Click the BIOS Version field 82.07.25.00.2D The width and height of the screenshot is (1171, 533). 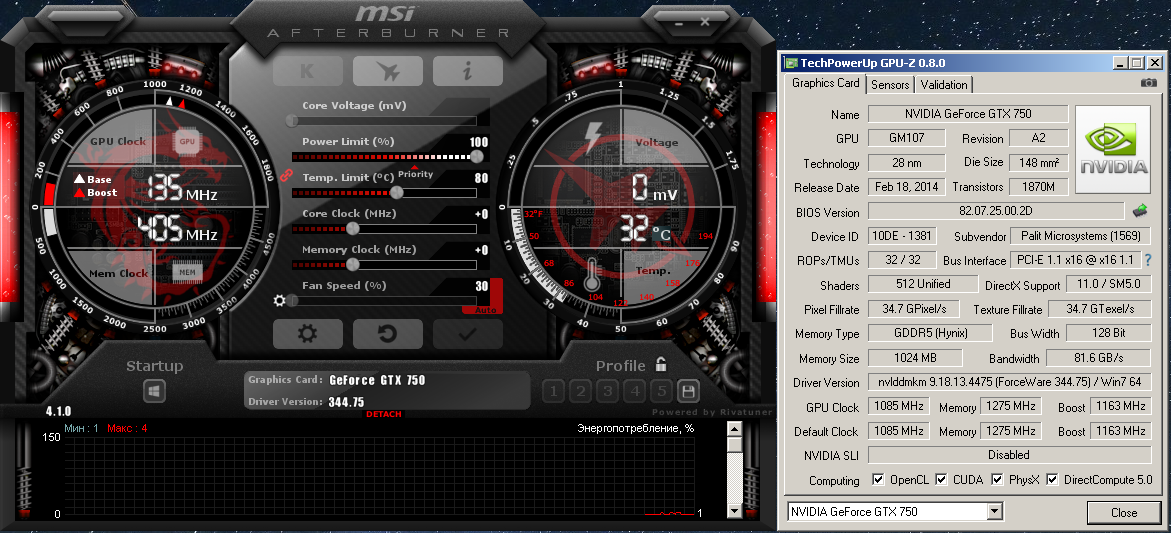[x=996, y=211]
